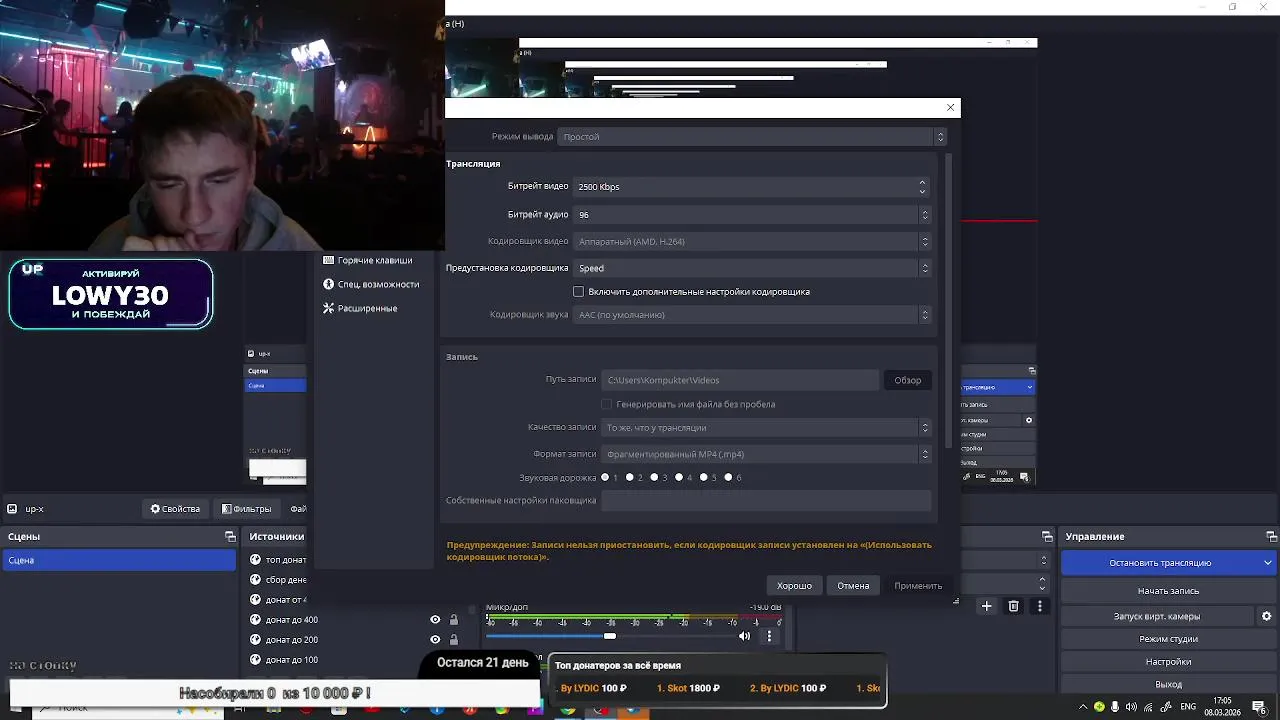This screenshot has width=1280, height=720.
Task: Open the Формат записи dropdown
Action: click(766, 454)
